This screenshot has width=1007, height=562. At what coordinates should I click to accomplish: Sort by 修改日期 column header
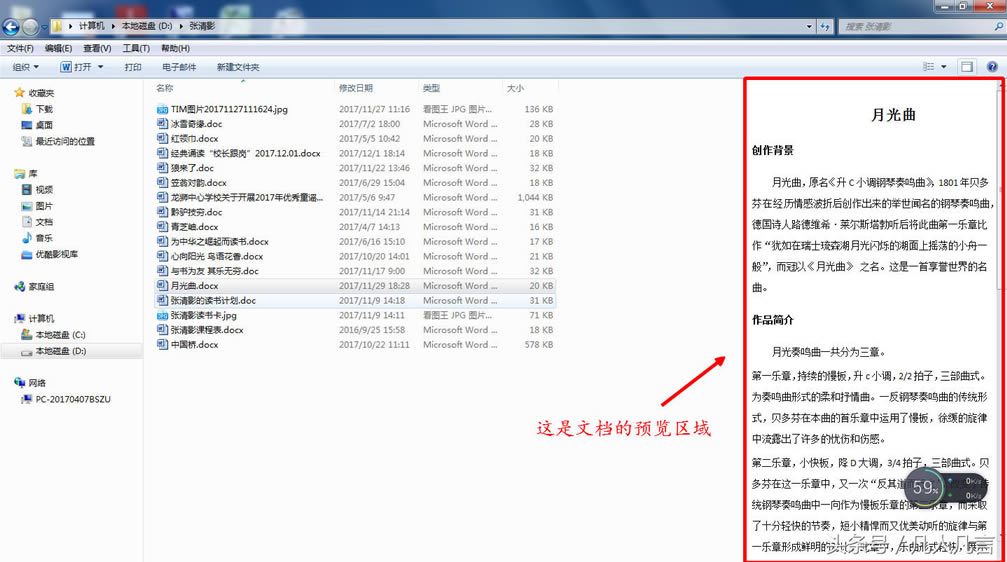click(356, 88)
